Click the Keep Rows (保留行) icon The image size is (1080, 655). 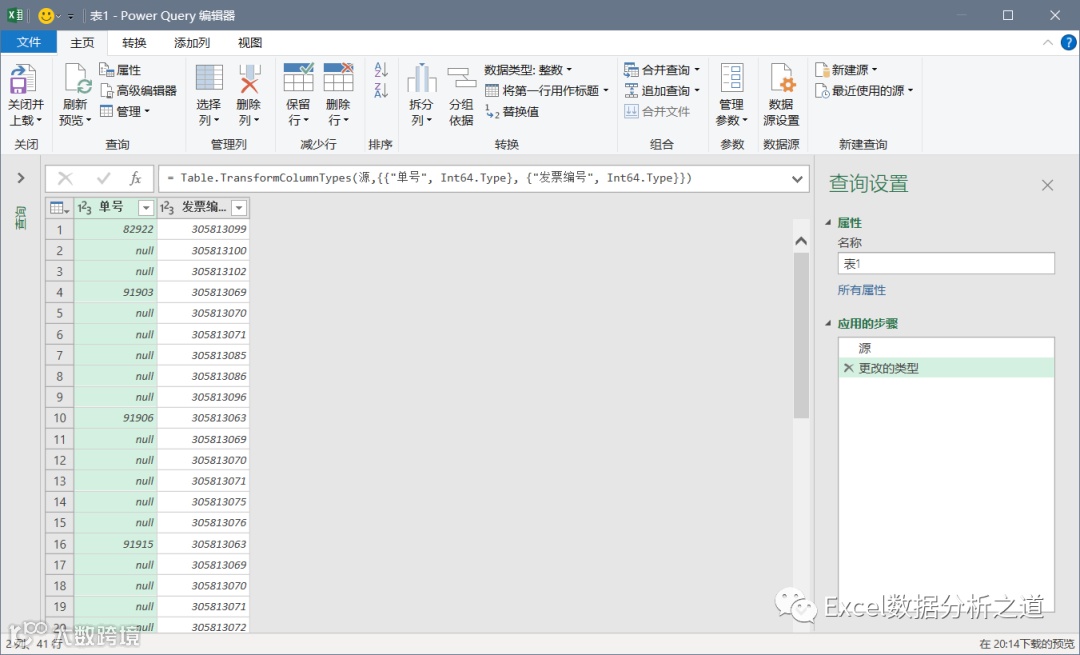pyautogui.click(x=298, y=77)
